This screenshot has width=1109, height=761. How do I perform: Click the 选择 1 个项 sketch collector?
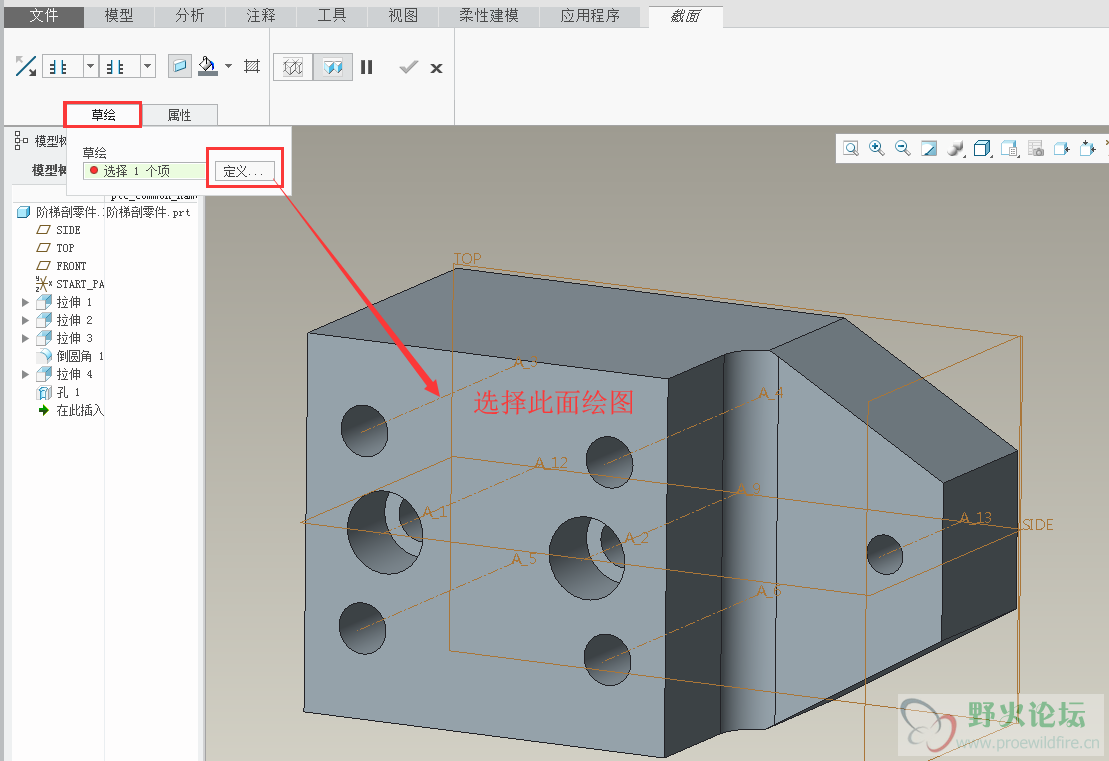(x=145, y=170)
